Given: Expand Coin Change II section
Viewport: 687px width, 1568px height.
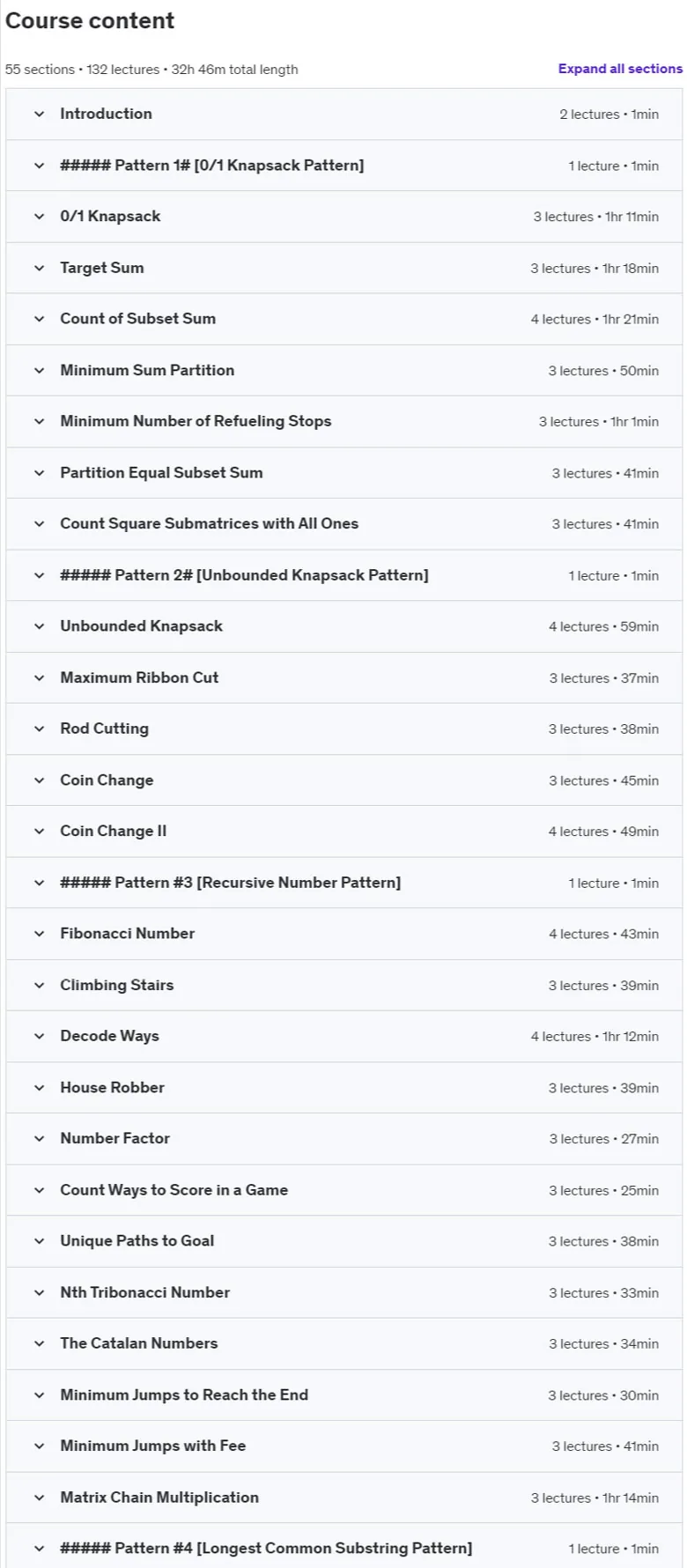Looking at the screenshot, I should 344,831.
